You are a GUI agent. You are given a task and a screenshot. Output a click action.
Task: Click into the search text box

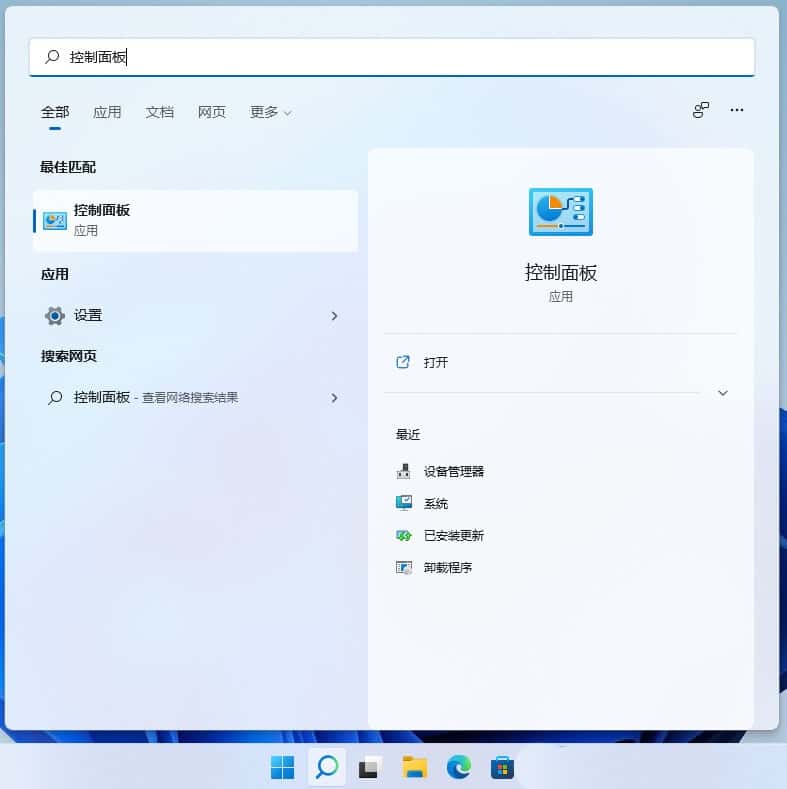coord(400,57)
